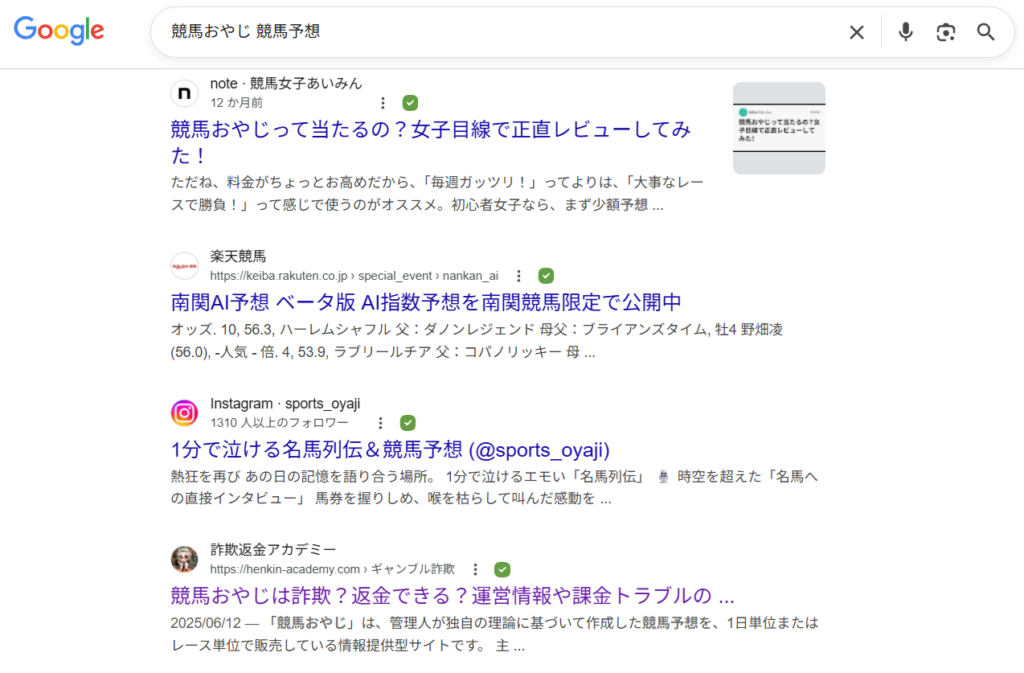This screenshot has height=673, width=1024.
Task: Open 競馬おやじは詐欺？返金できる？ result link
Action: (x=453, y=596)
